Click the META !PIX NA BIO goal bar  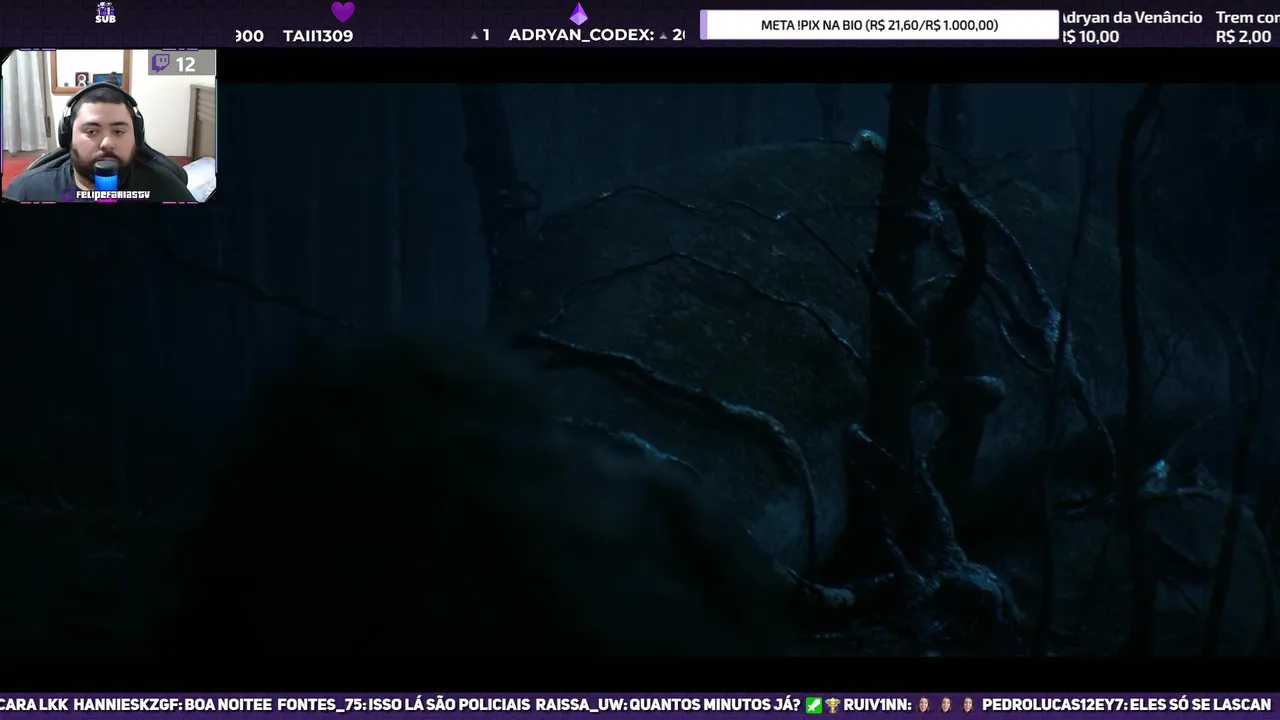tap(879, 25)
